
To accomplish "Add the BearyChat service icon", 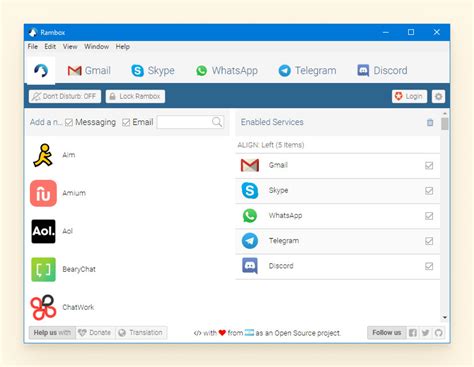I will tap(43, 269).
